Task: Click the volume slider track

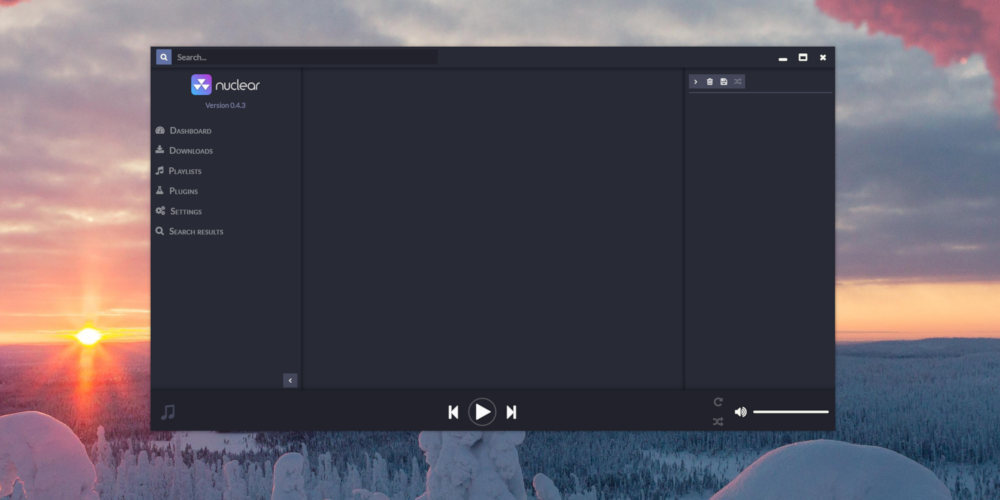Action: pyautogui.click(x=790, y=412)
